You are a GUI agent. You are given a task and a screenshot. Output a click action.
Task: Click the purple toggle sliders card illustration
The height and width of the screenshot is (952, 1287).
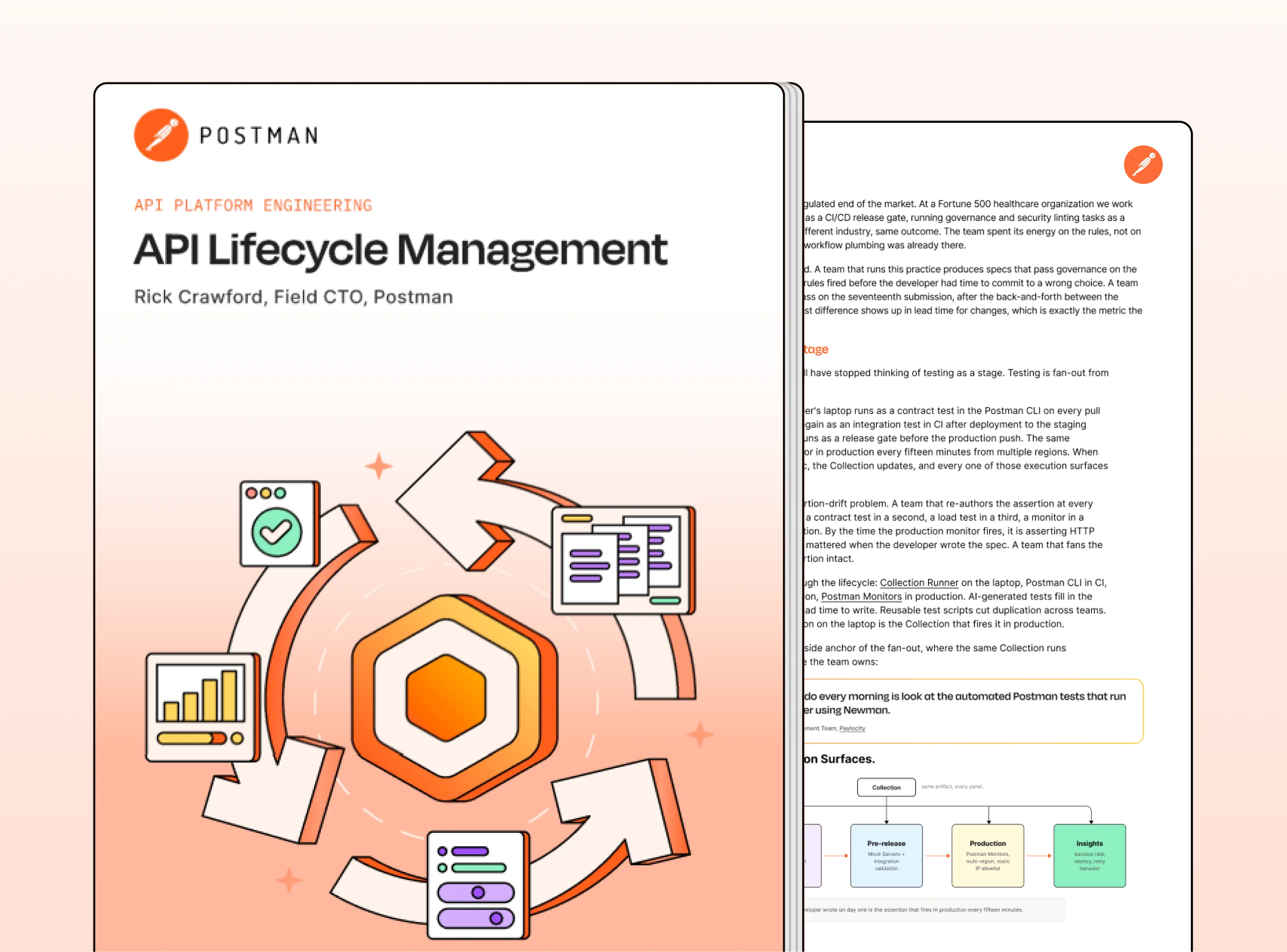point(478,885)
